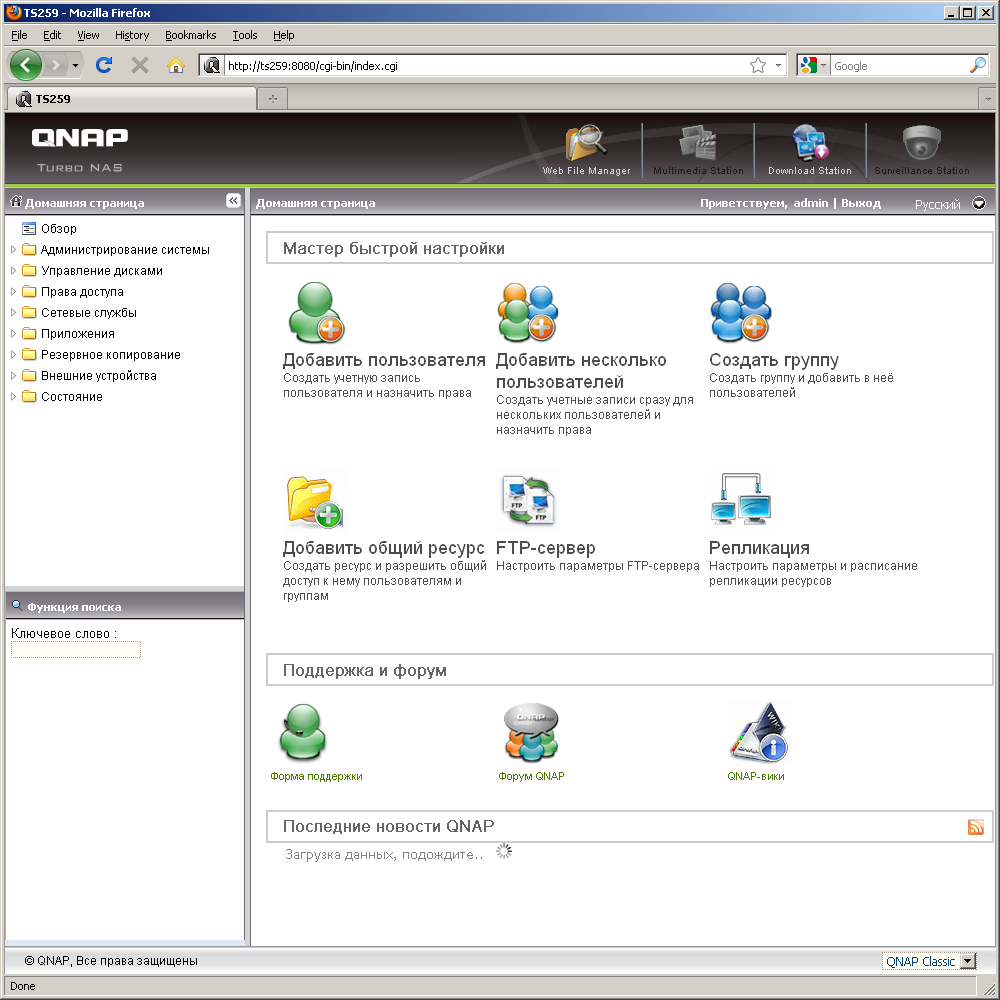The width and height of the screenshot is (1000, 1000).
Task: Go to Firefox home page icon
Action: (x=175, y=65)
